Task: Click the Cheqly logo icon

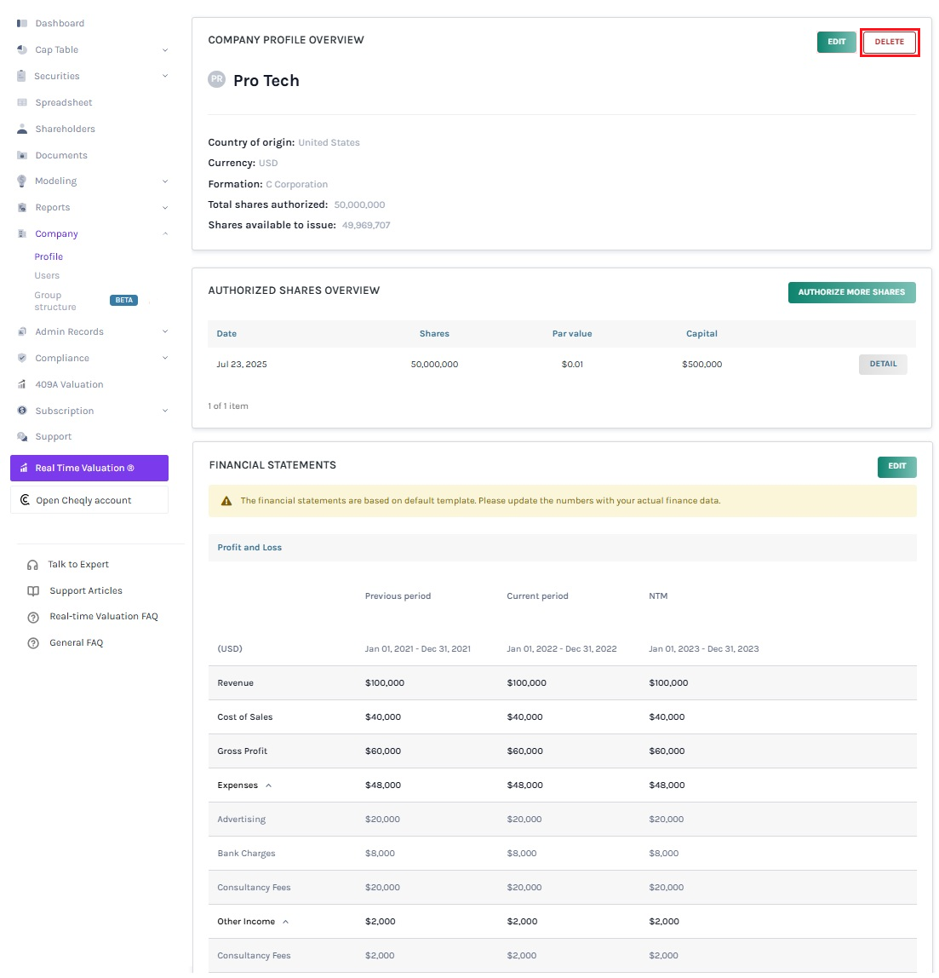Action: click(25, 500)
